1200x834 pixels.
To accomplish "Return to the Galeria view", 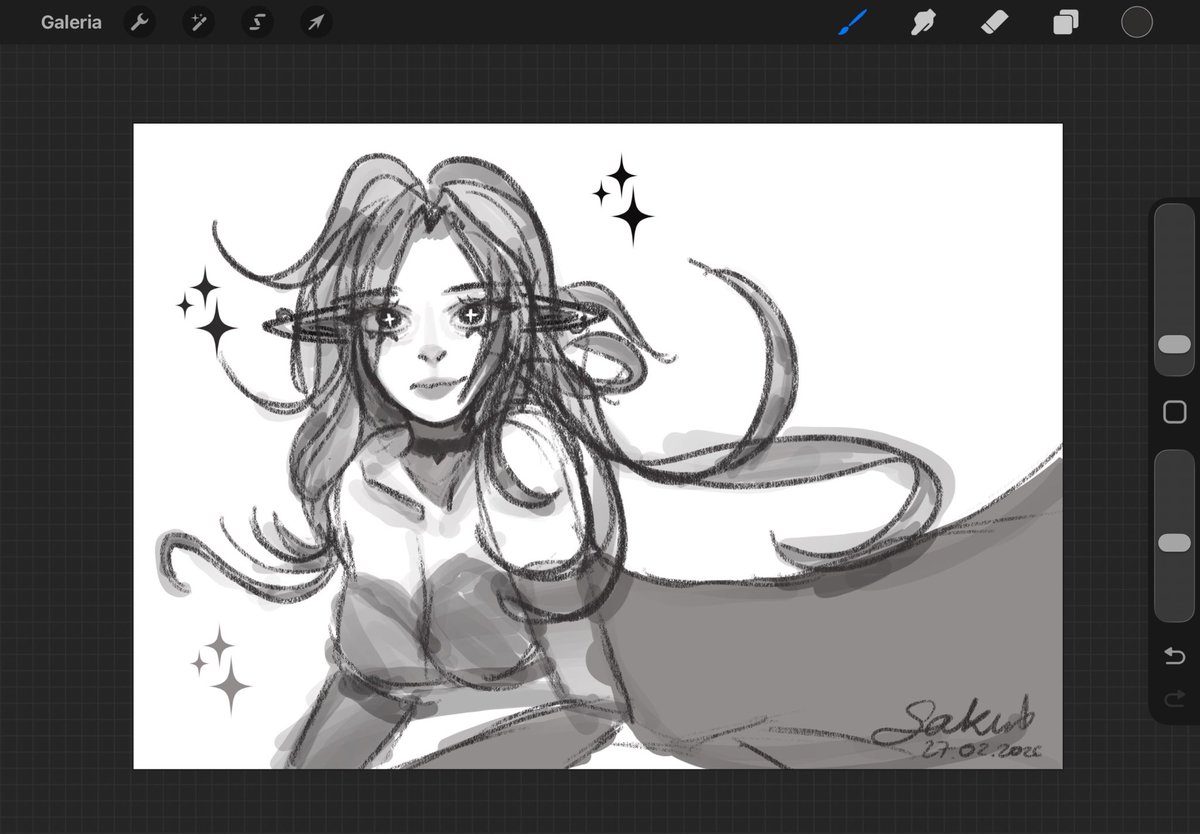I will pyautogui.click(x=71, y=22).
